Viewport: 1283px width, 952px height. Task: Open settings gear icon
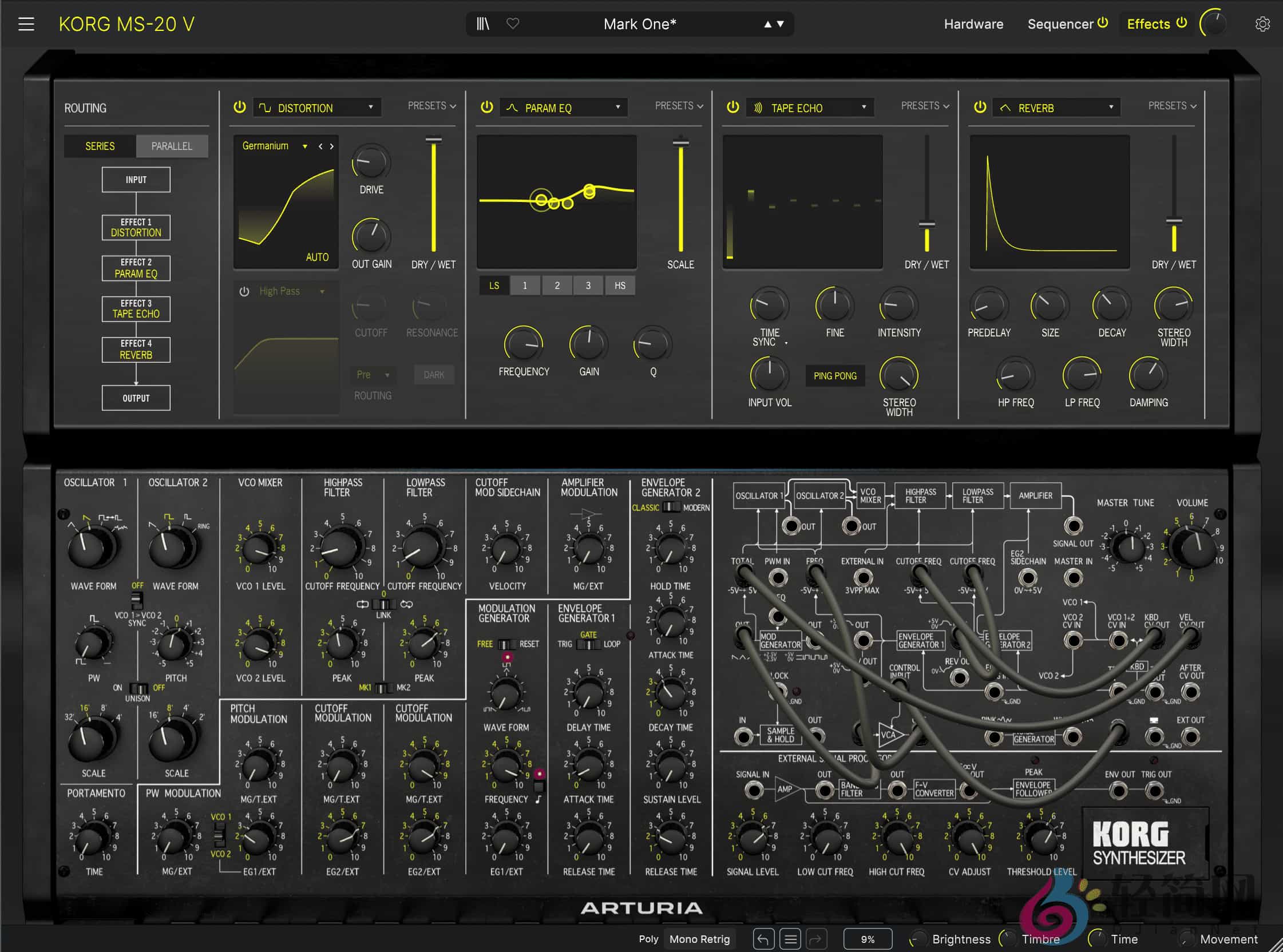tap(1262, 24)
